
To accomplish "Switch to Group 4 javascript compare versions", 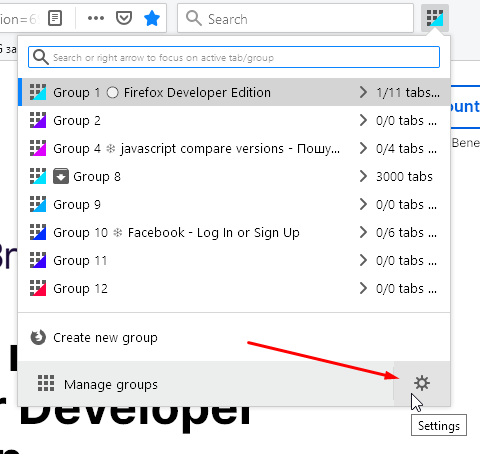I will (x=234, y=148).
